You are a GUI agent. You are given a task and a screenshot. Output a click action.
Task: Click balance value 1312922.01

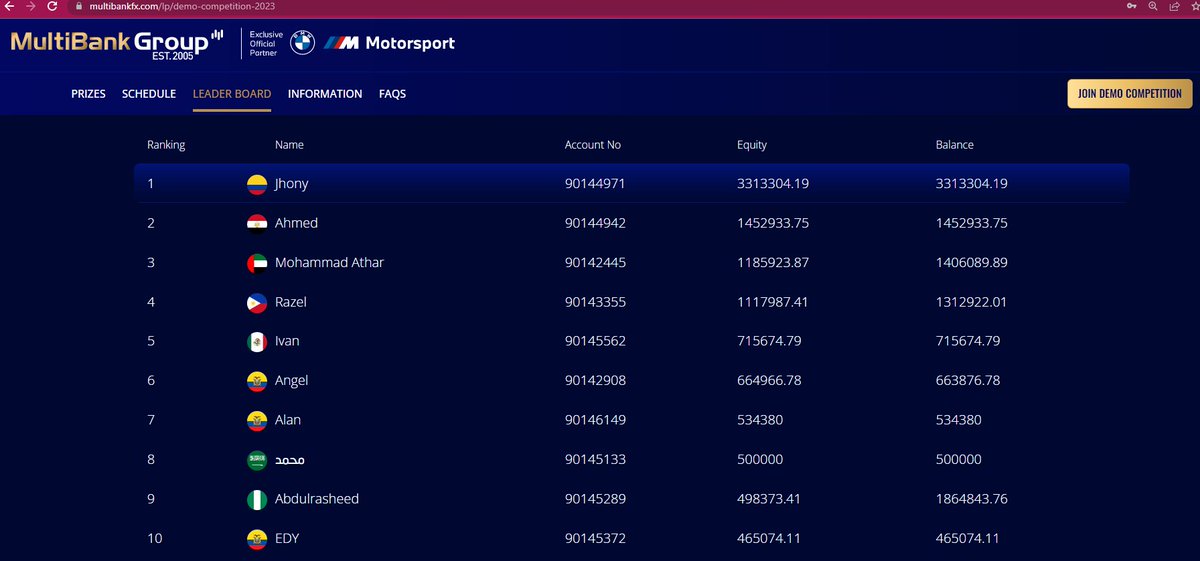(x=971, y=302)
